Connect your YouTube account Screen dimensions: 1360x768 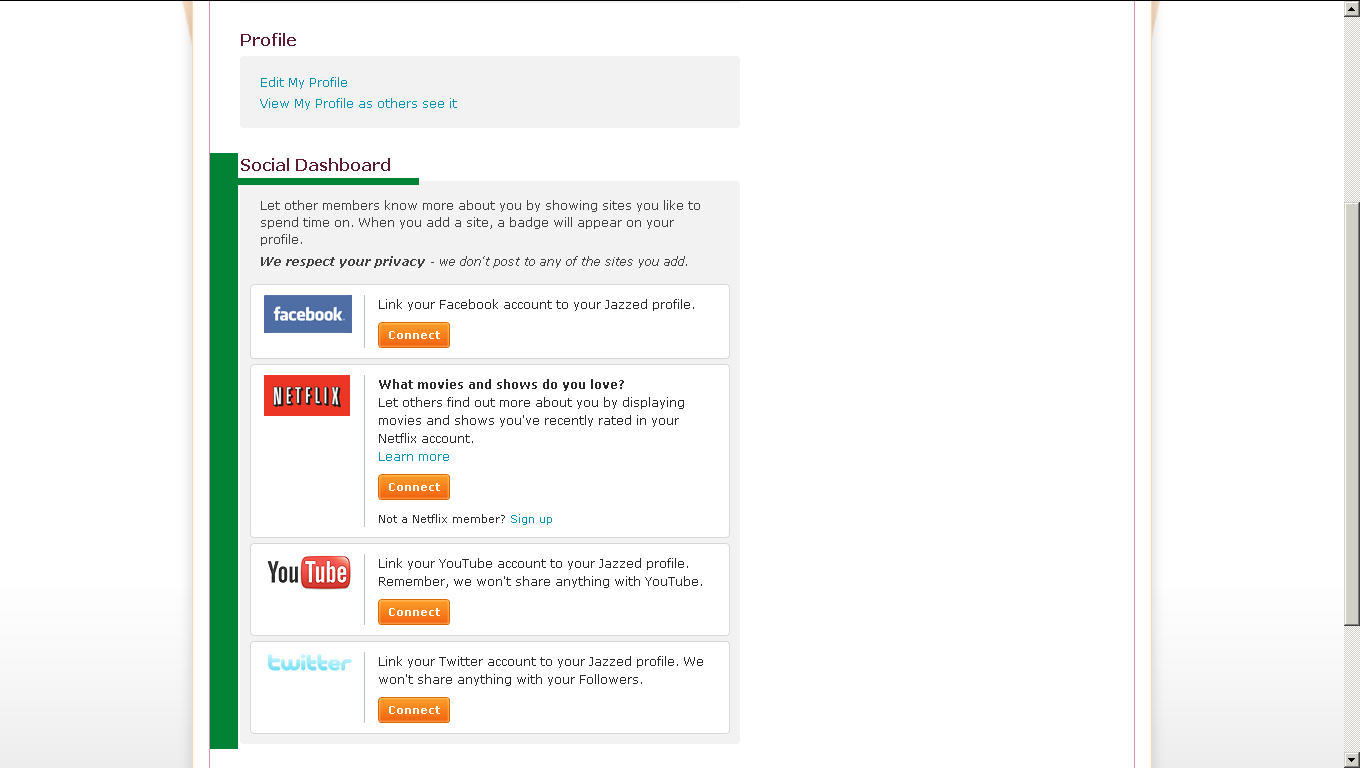[x=414, y=612]
